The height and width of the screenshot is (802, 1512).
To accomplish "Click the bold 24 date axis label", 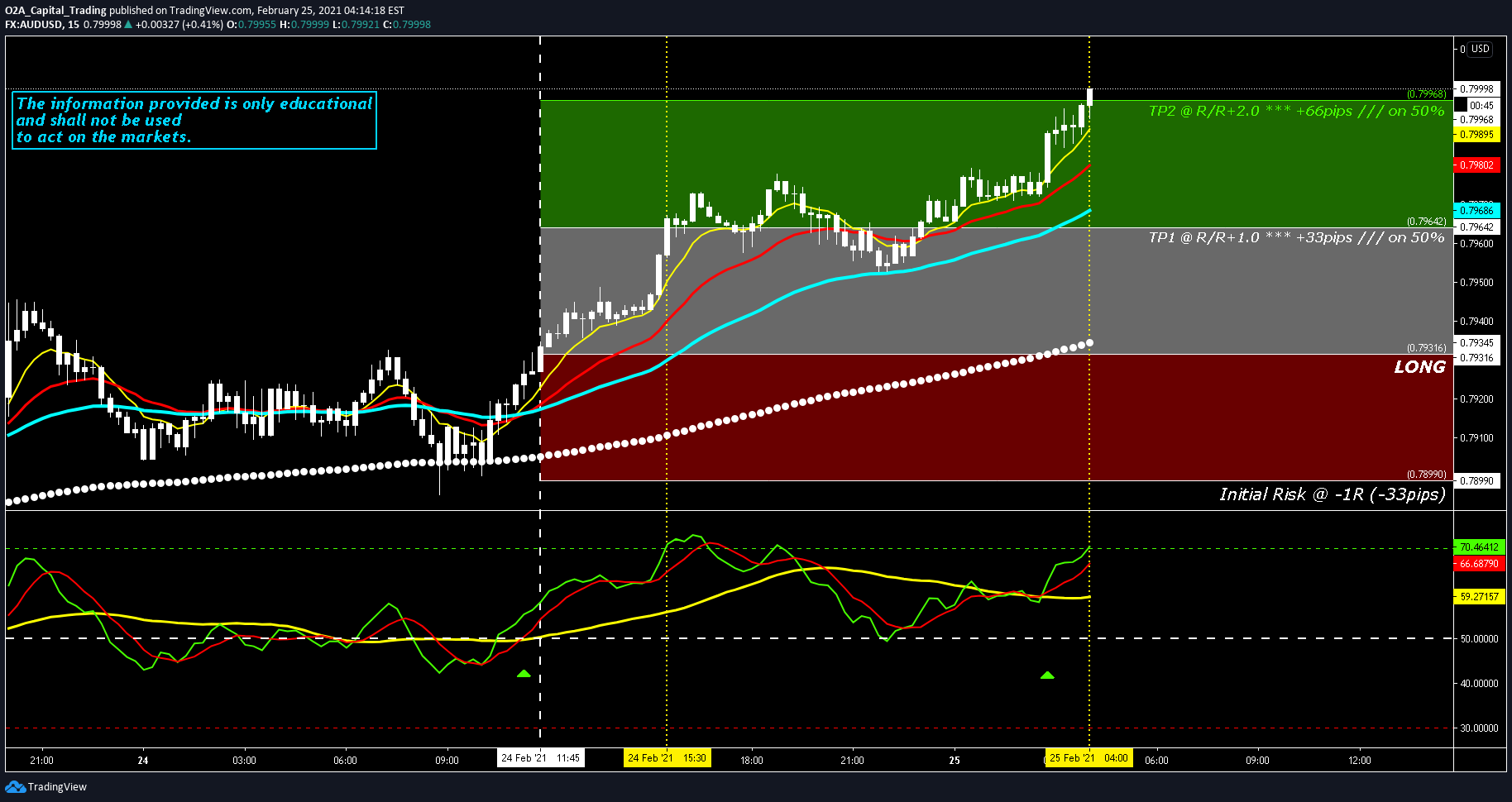I will coord(143,761).
